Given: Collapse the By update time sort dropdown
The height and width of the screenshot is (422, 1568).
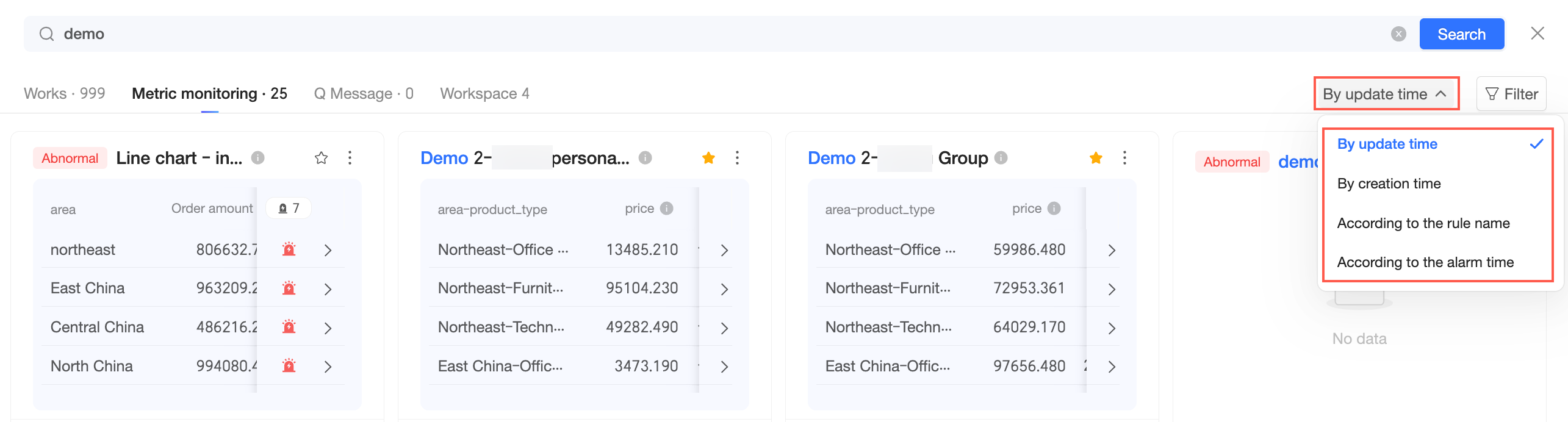Looking at the screenshot, I should pos(1386,94).
